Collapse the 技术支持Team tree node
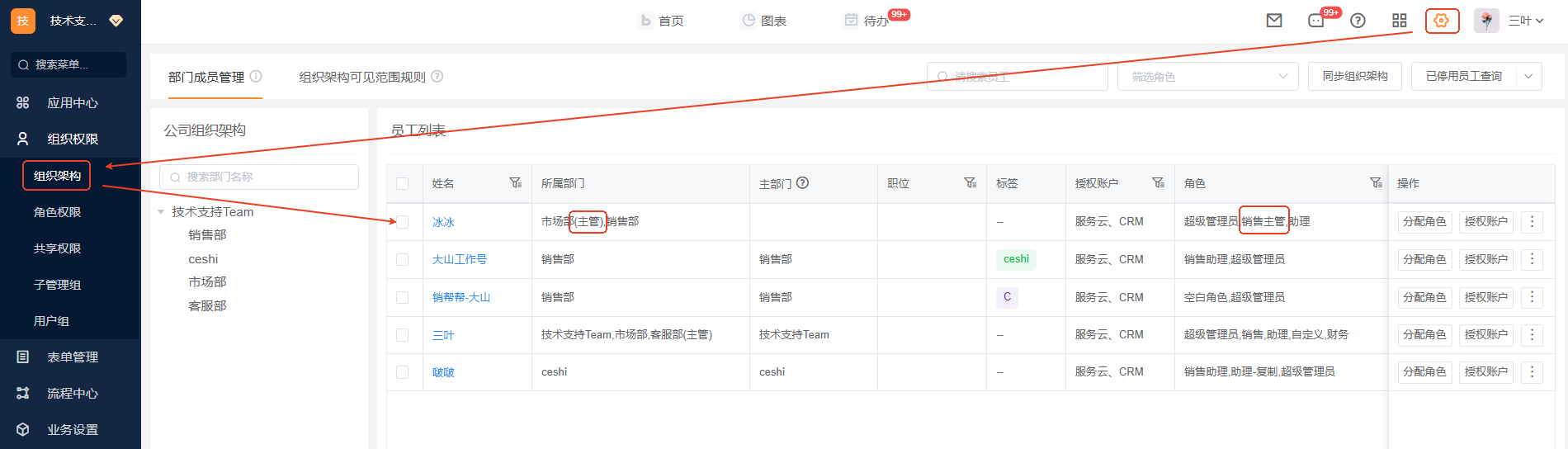 (161, 212)
